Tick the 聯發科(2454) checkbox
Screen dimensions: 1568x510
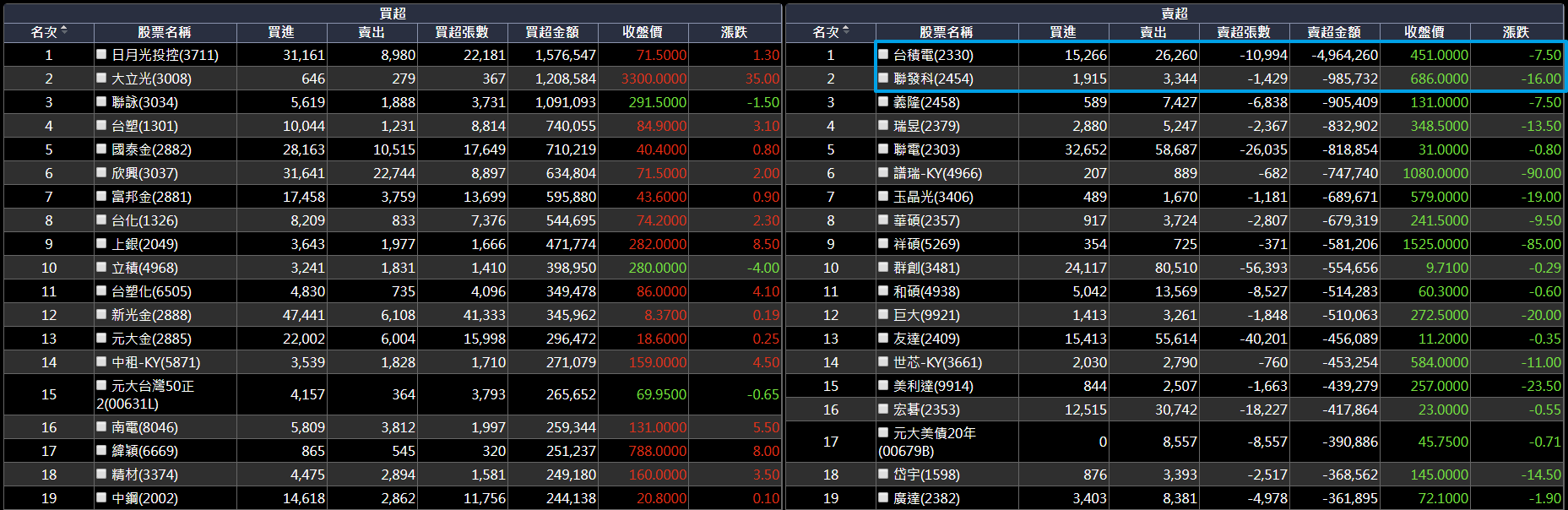click(x=883, y=78)
